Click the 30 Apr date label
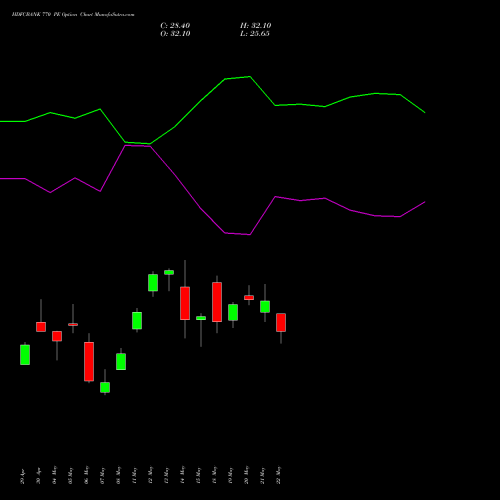 [x=38, y=476]
